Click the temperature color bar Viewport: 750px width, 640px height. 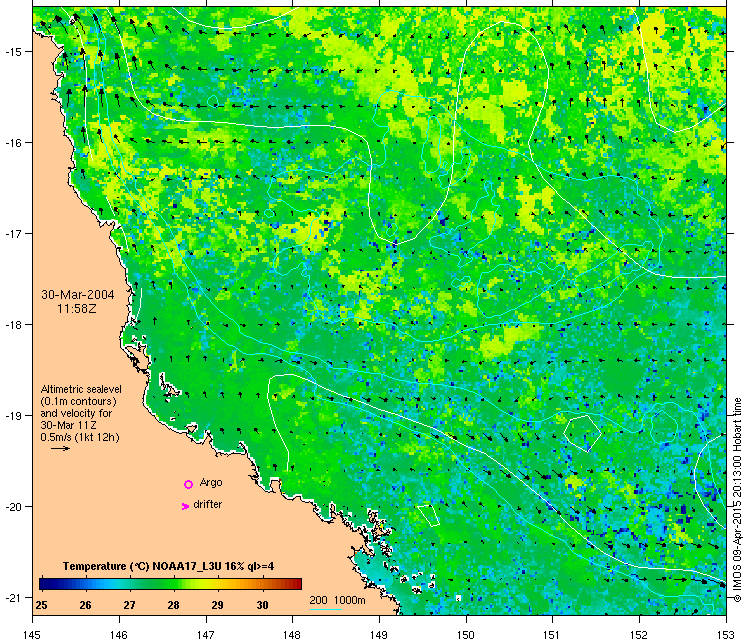coord(170,584)
